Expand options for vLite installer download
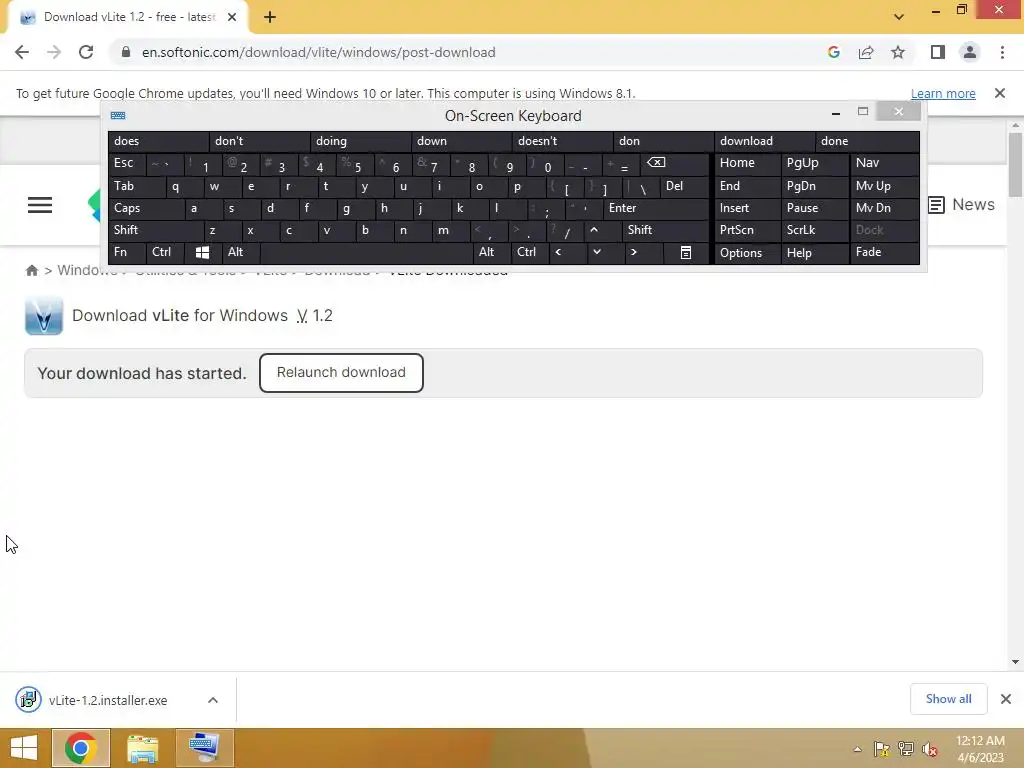 (x=213, y=700)
